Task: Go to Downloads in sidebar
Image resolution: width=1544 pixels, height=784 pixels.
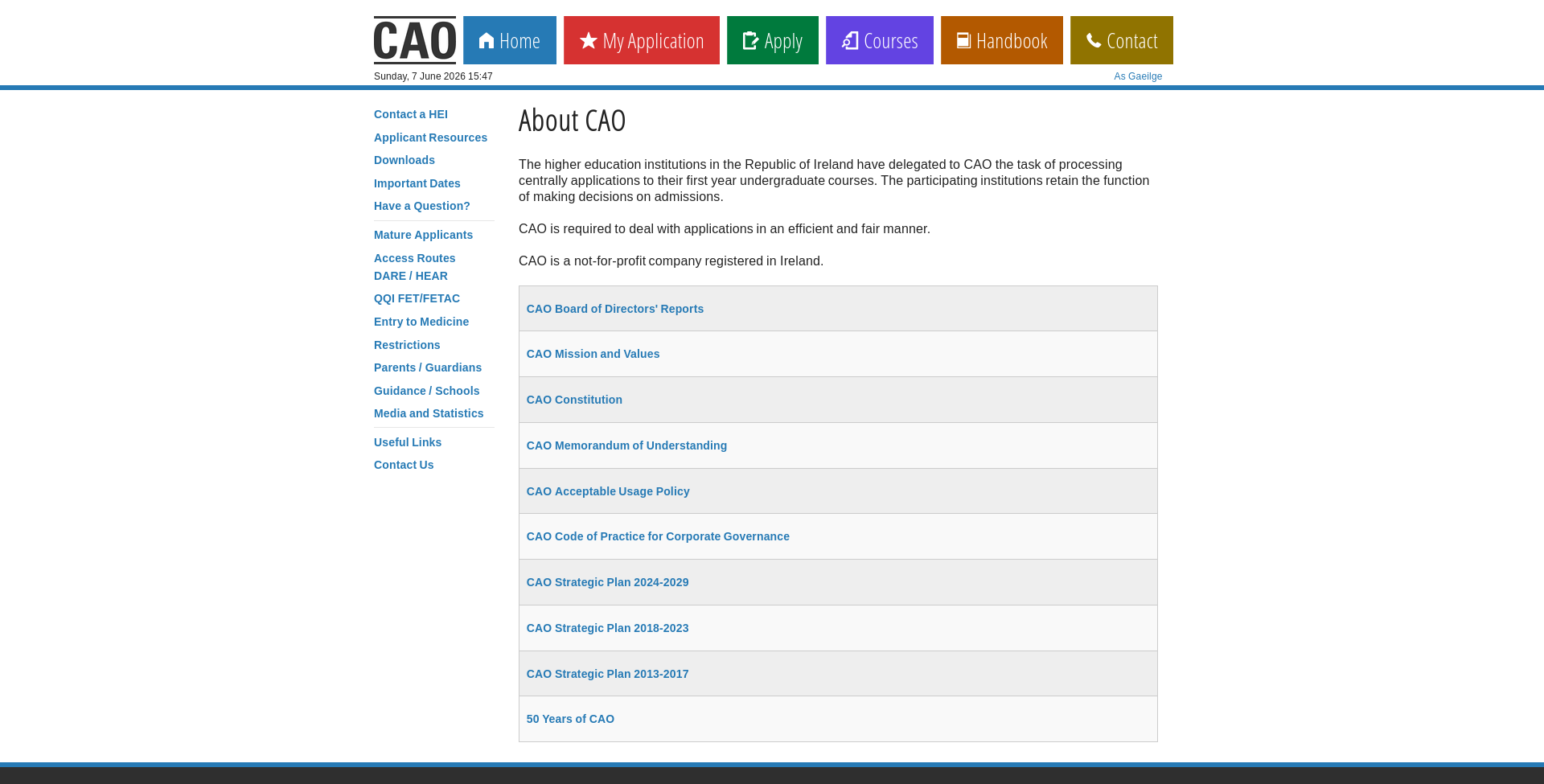Action: (404, 160)
